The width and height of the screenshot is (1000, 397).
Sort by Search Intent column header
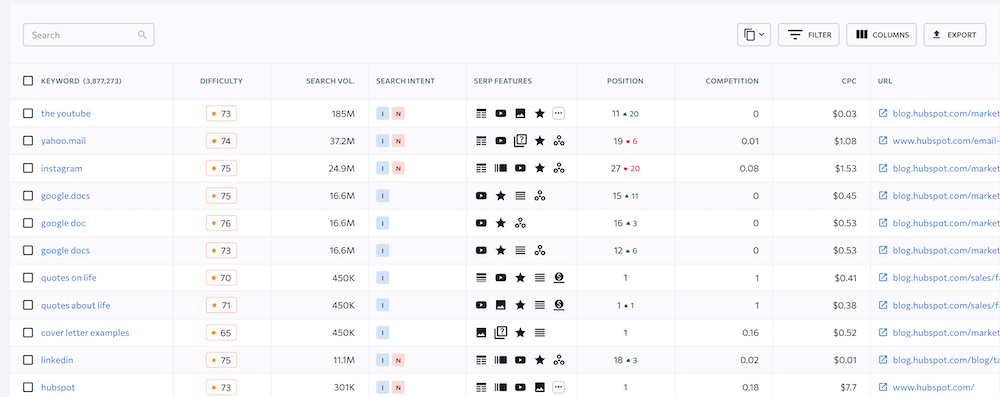406,81
